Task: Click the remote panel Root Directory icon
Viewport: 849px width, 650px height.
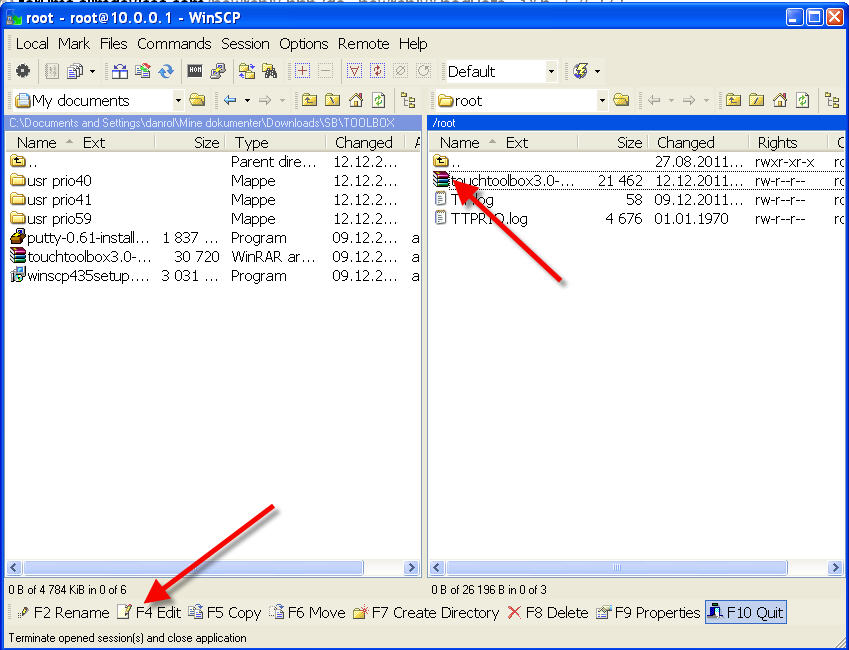Action: 756,100
